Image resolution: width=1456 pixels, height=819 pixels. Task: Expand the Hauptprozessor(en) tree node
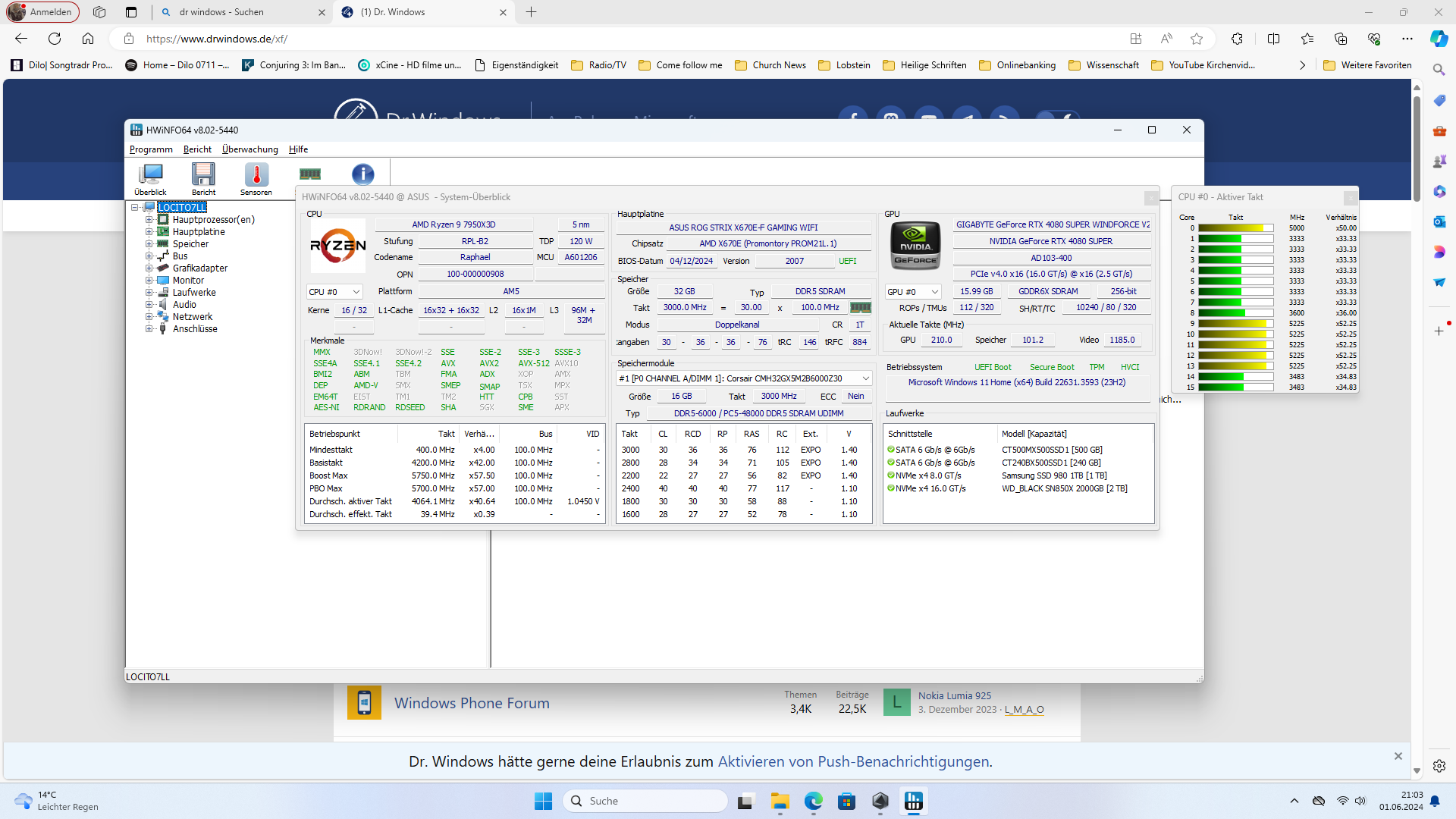[149, 220]
